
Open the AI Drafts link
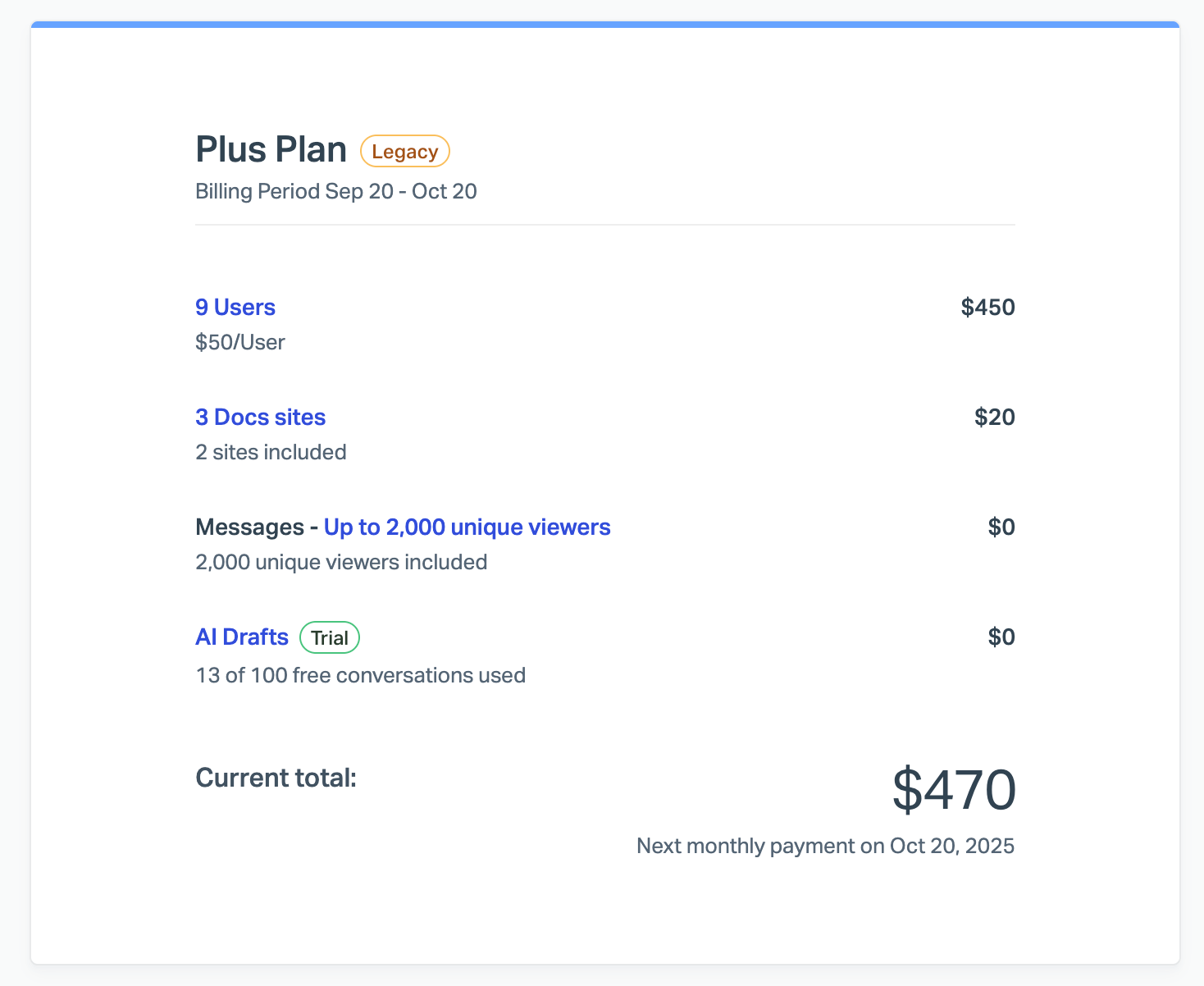[x=242, y=637]
